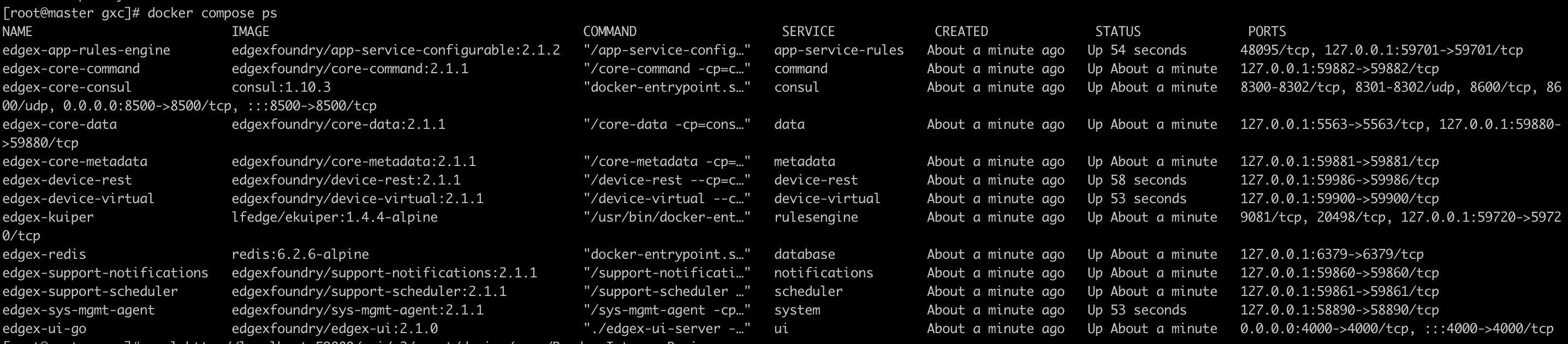Click the PORTS column header

(1267, 32)
